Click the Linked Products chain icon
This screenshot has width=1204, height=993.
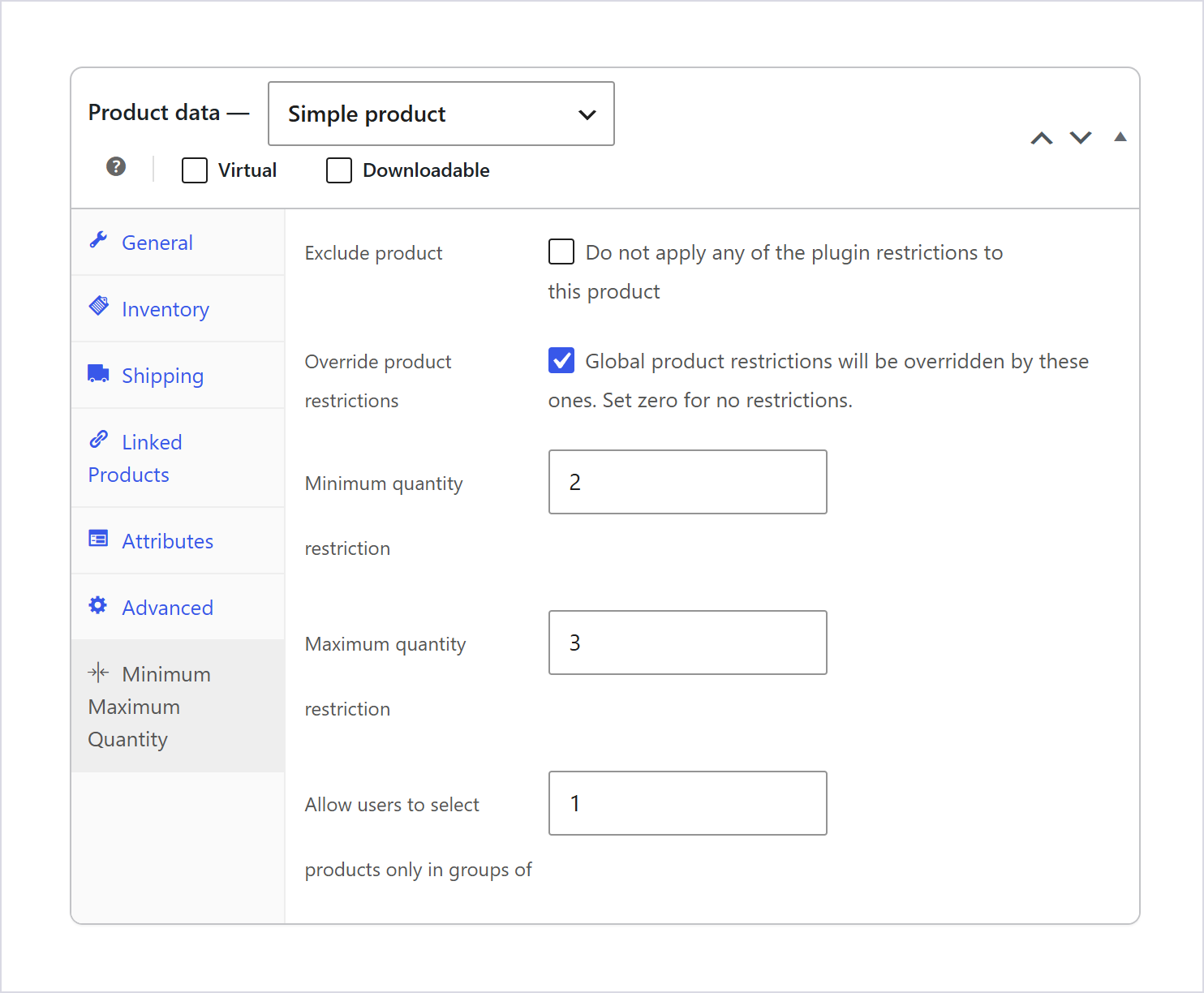[x=98, y=439]
